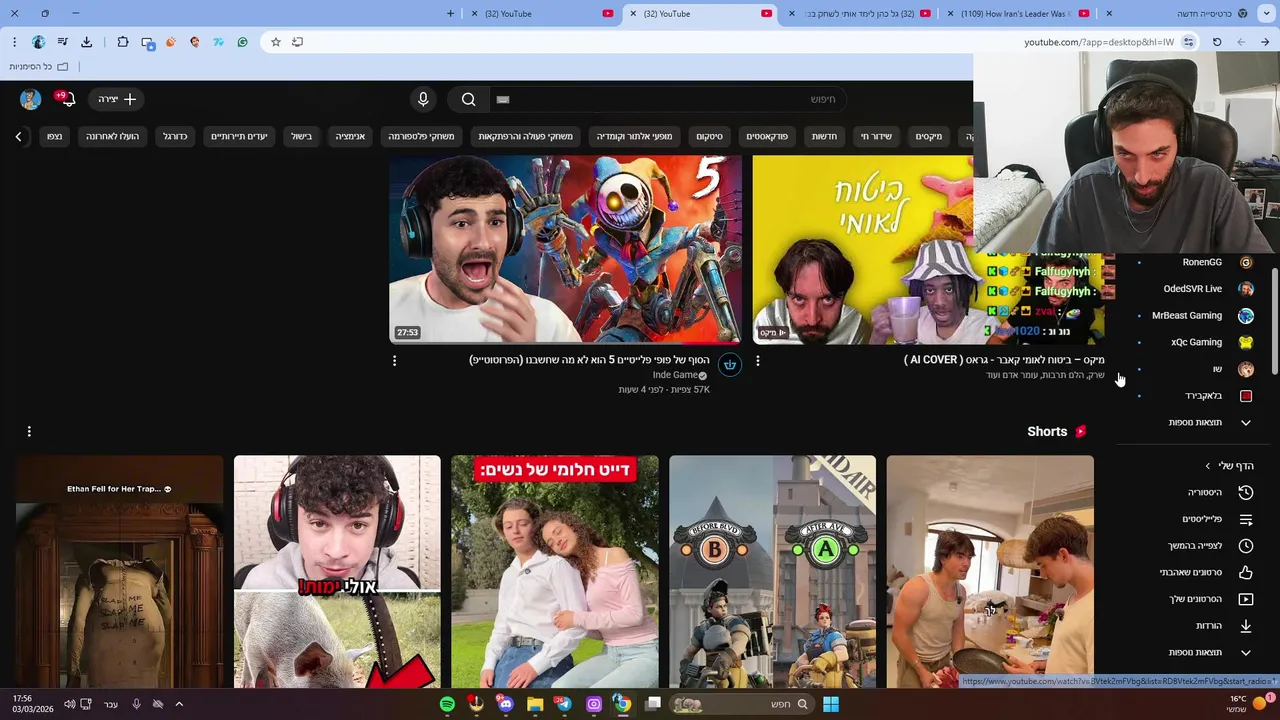
Task: Click the sidebar vertical scrollbar
Action: click(x=1274, y=320)
